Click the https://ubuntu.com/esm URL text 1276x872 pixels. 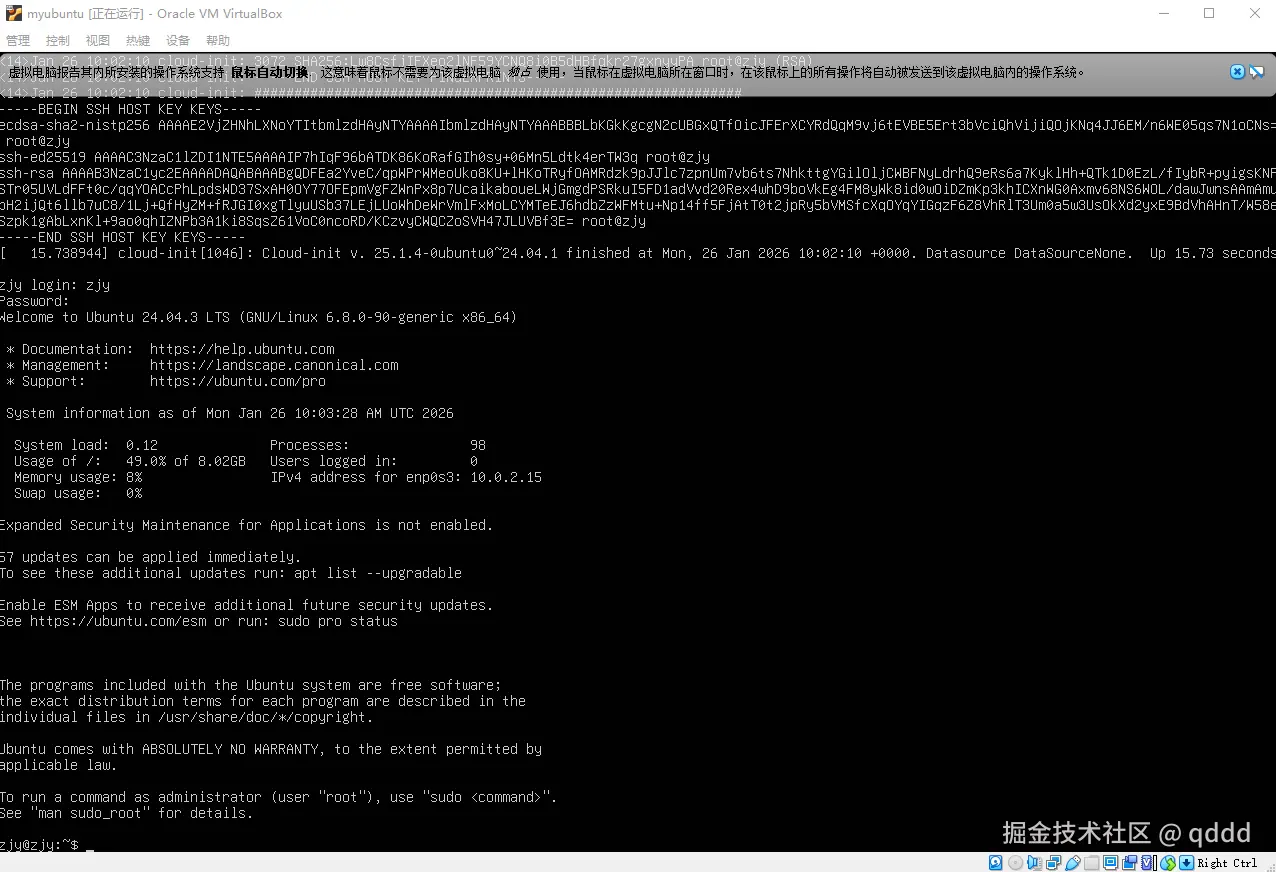pos(118,621)
